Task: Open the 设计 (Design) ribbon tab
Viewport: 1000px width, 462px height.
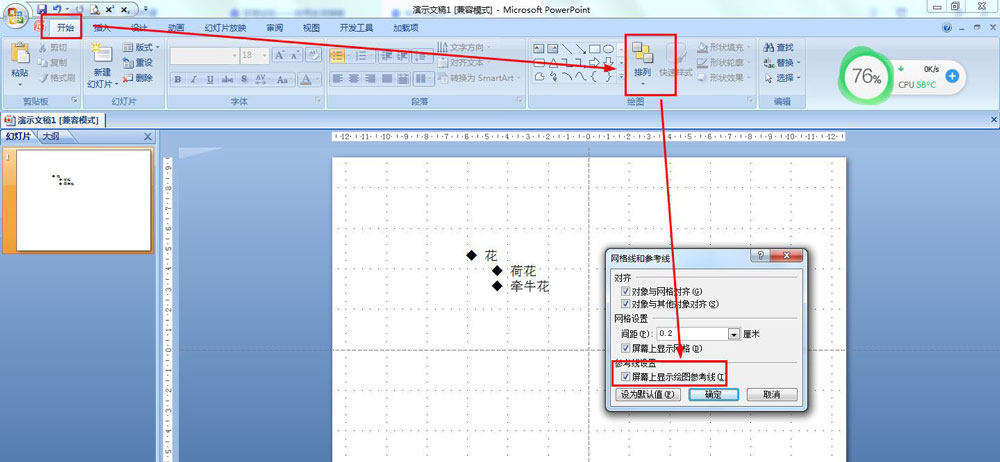Action: click(139, 28)
